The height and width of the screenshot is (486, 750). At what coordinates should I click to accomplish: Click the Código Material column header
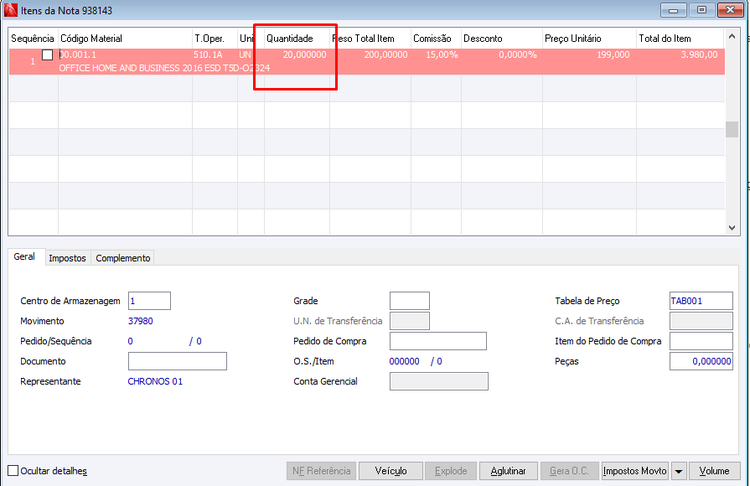click(125, 38)
